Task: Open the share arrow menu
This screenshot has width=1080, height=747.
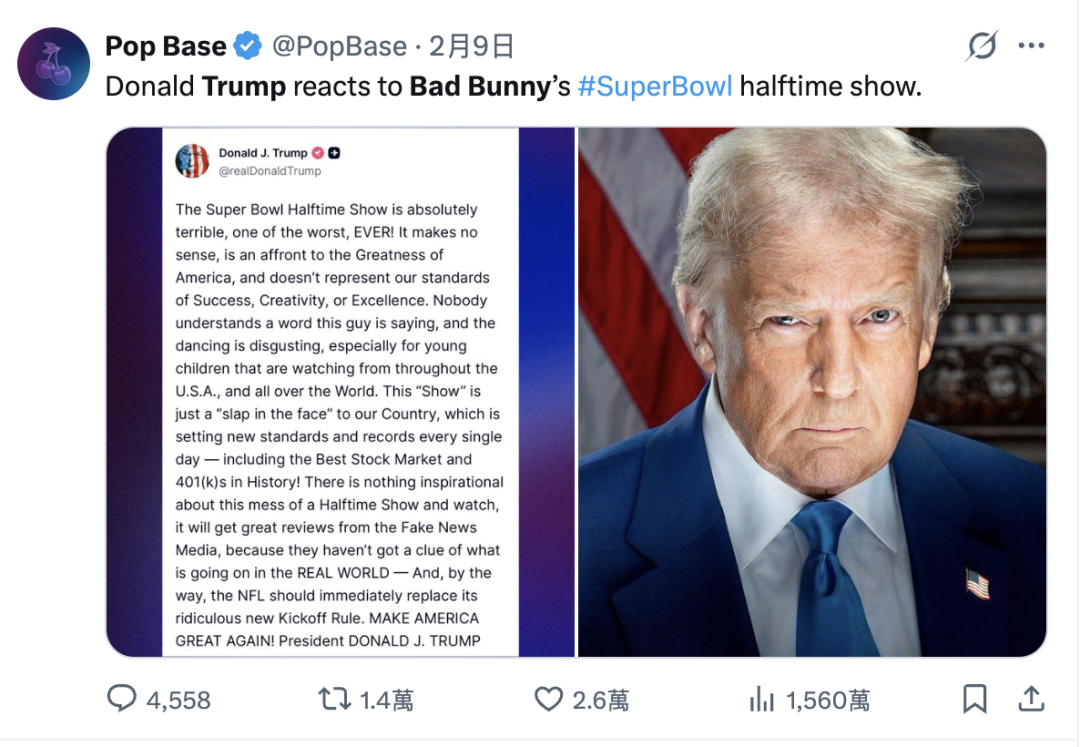Action: (x=1032, y=698)
